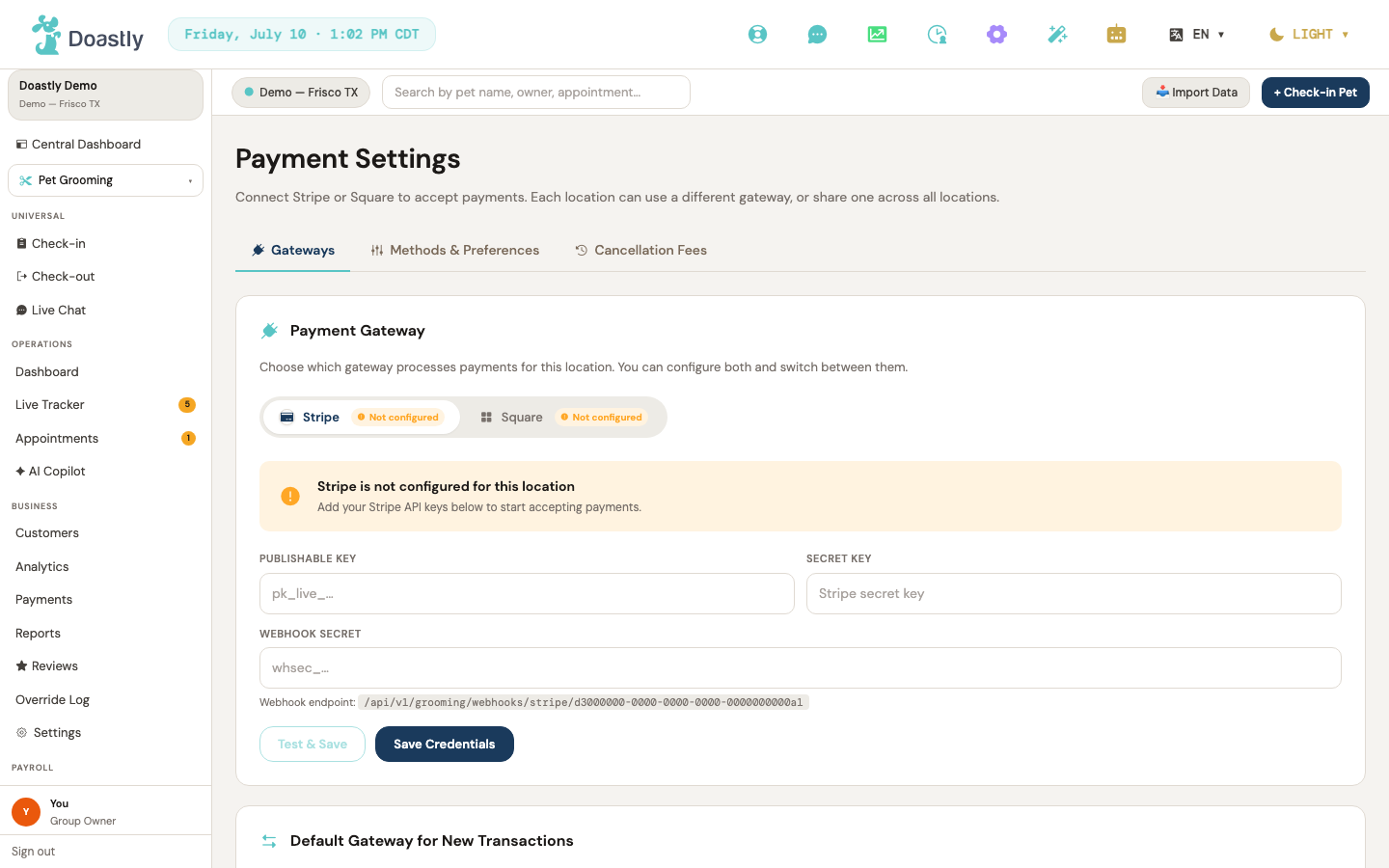Open Appointments in sidebar
The height and width of the screenshot is (868, 1389).
[105, 439]
